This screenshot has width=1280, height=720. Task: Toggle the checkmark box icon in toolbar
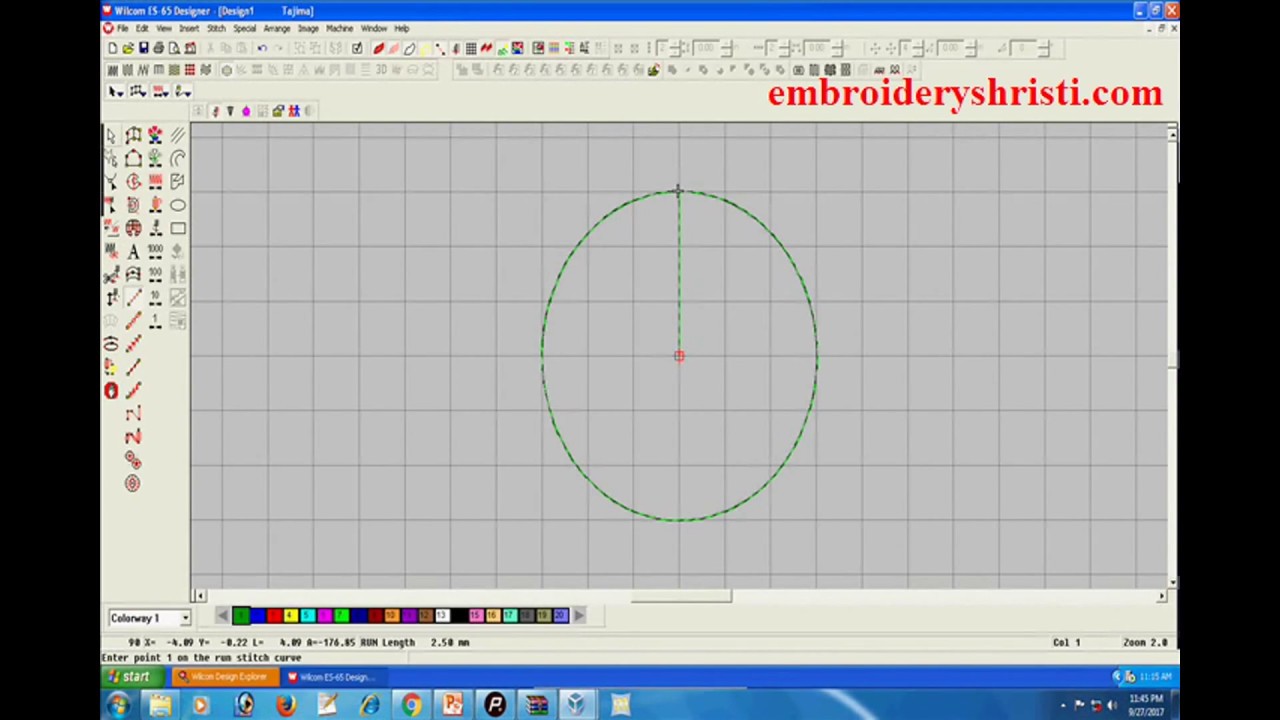(x=357, y=48)
